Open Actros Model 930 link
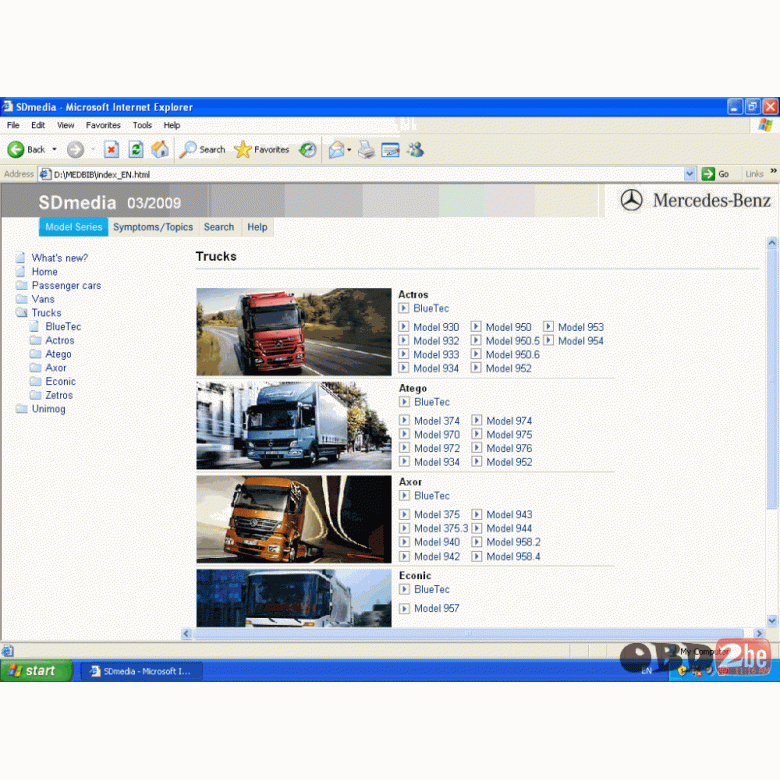Image resolution: width=780 pixels, height=780 pixels. pyautogui.click(x=436, y=327)
